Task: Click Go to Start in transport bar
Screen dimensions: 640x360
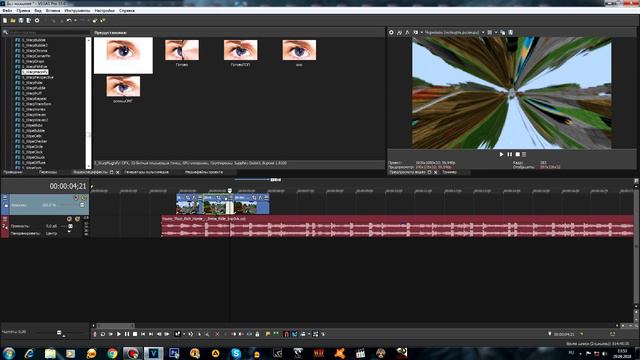Action: pos(143,334)
